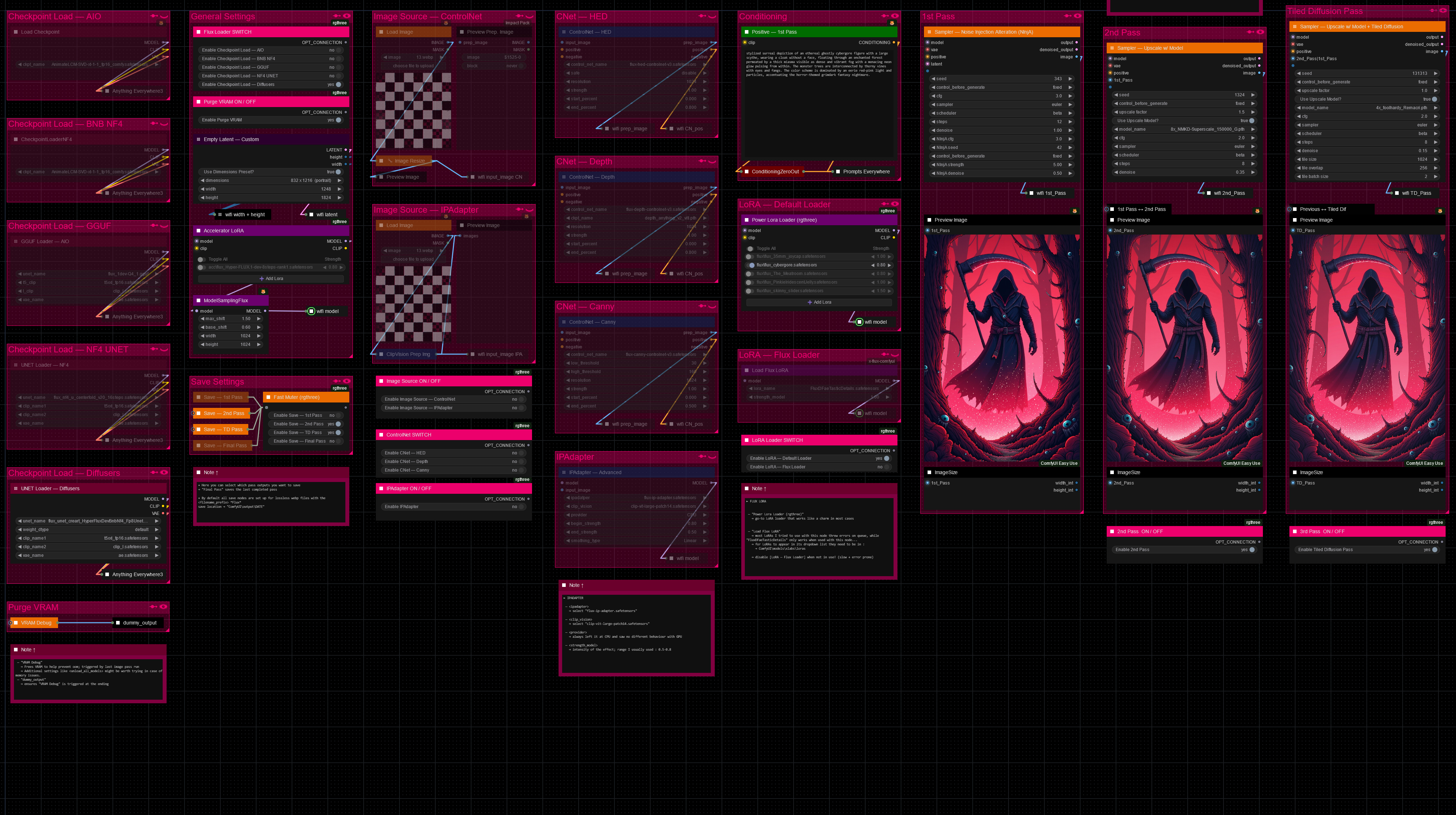The width and height of the screenshot is (1456, 815).
Task: Click the eye icon on General Settings group
Action: (x=346, y=16)
